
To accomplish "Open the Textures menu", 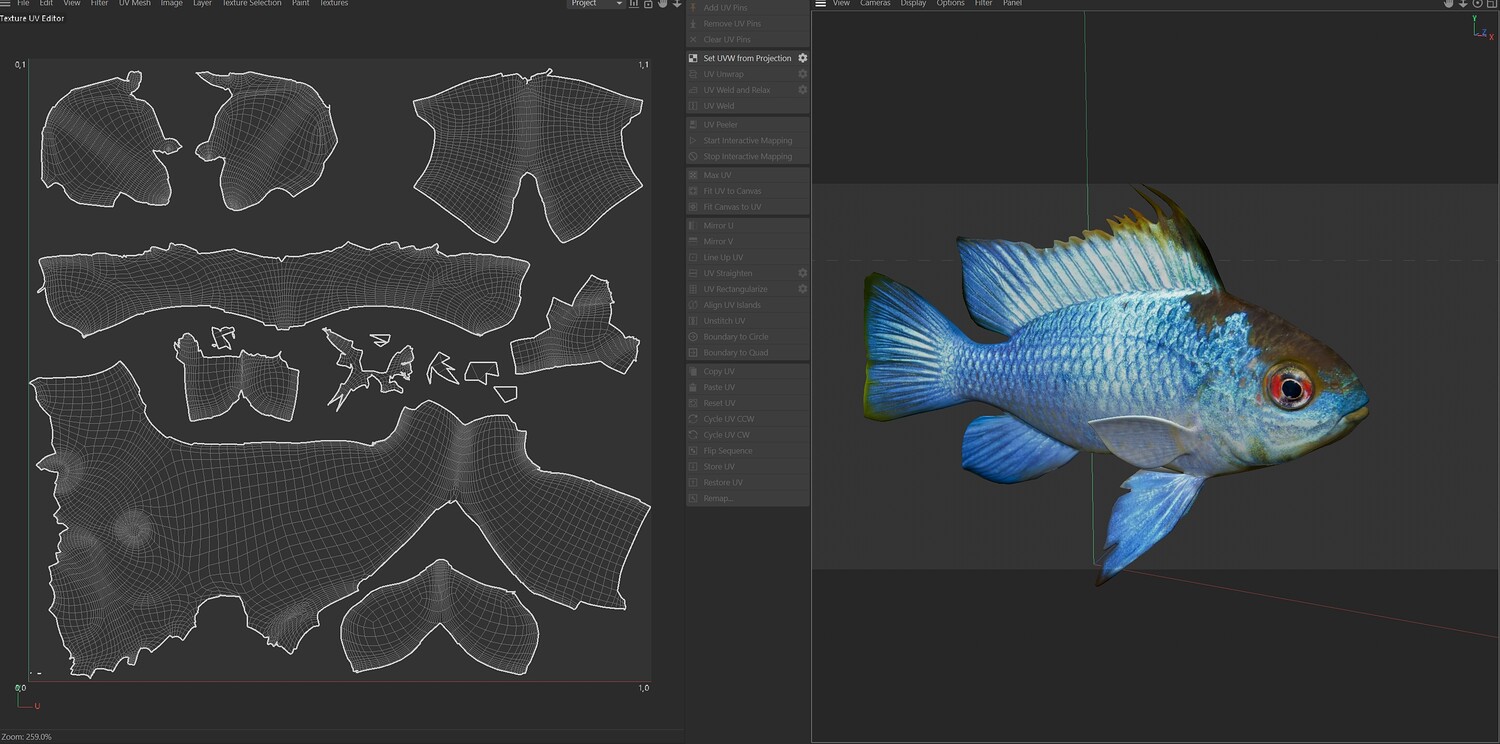I will 334,3.
